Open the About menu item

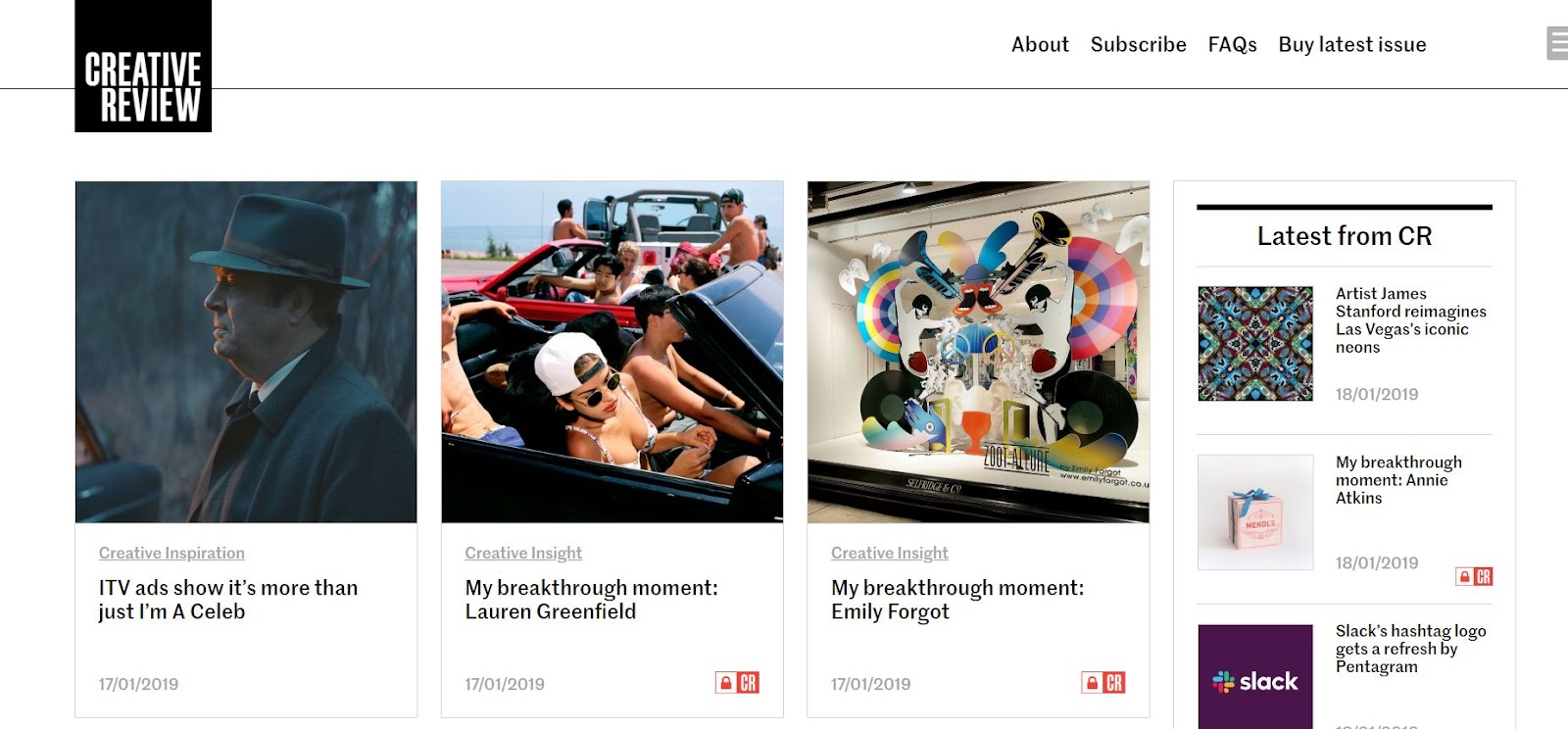coord(1040,45)
